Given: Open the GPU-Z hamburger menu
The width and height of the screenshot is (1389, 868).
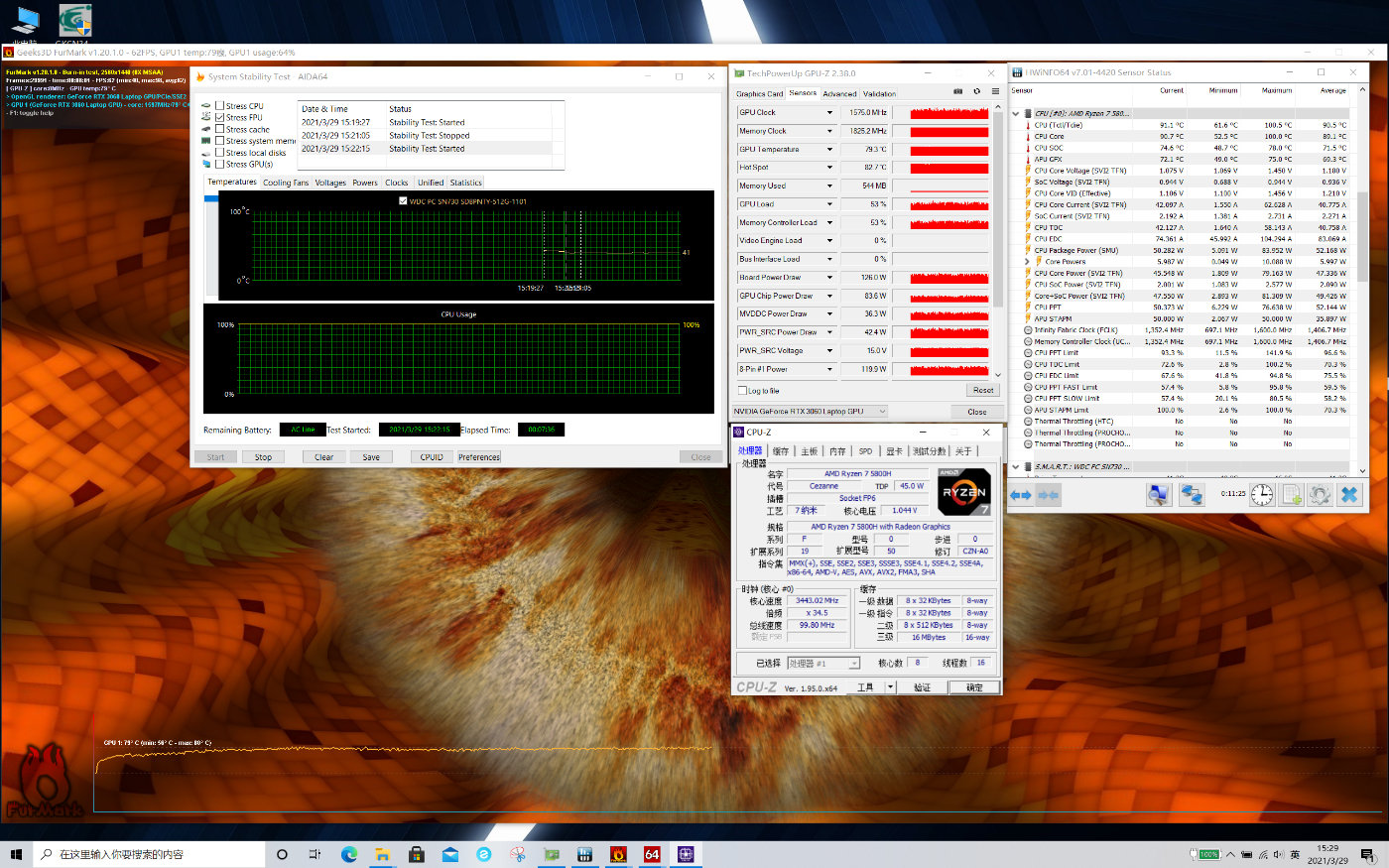Looking at the screenshot, I should [995, 91].
